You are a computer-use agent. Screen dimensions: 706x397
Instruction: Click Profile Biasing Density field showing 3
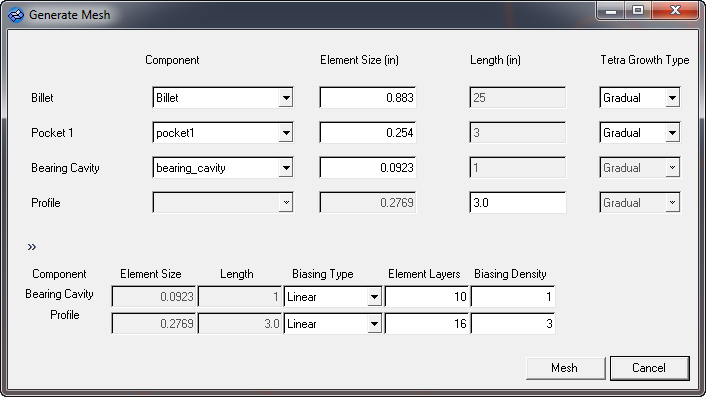tap(513, 324)
